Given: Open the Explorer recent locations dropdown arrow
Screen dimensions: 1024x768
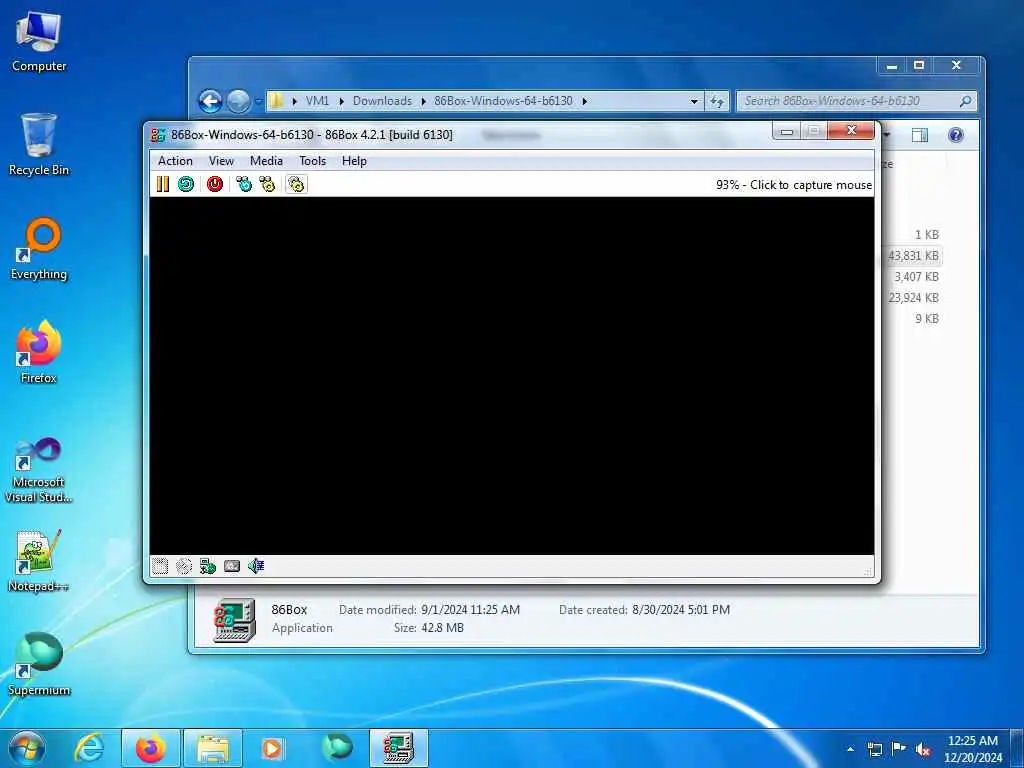Looking at the screenshot, I should (x=259, y=101).
